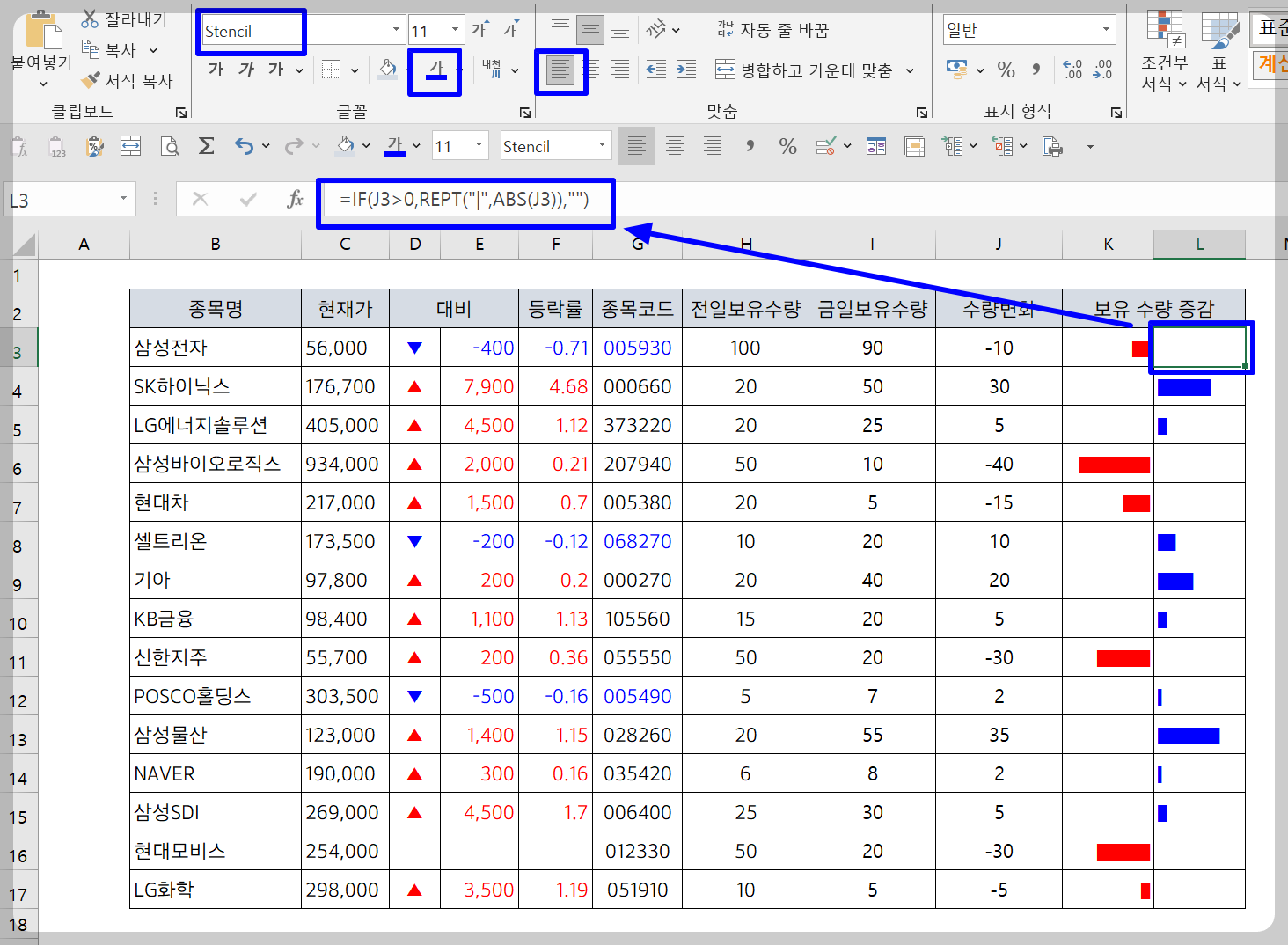Open the Name Box dropdown arrow
1288x945 pixels.
[123, 200]
